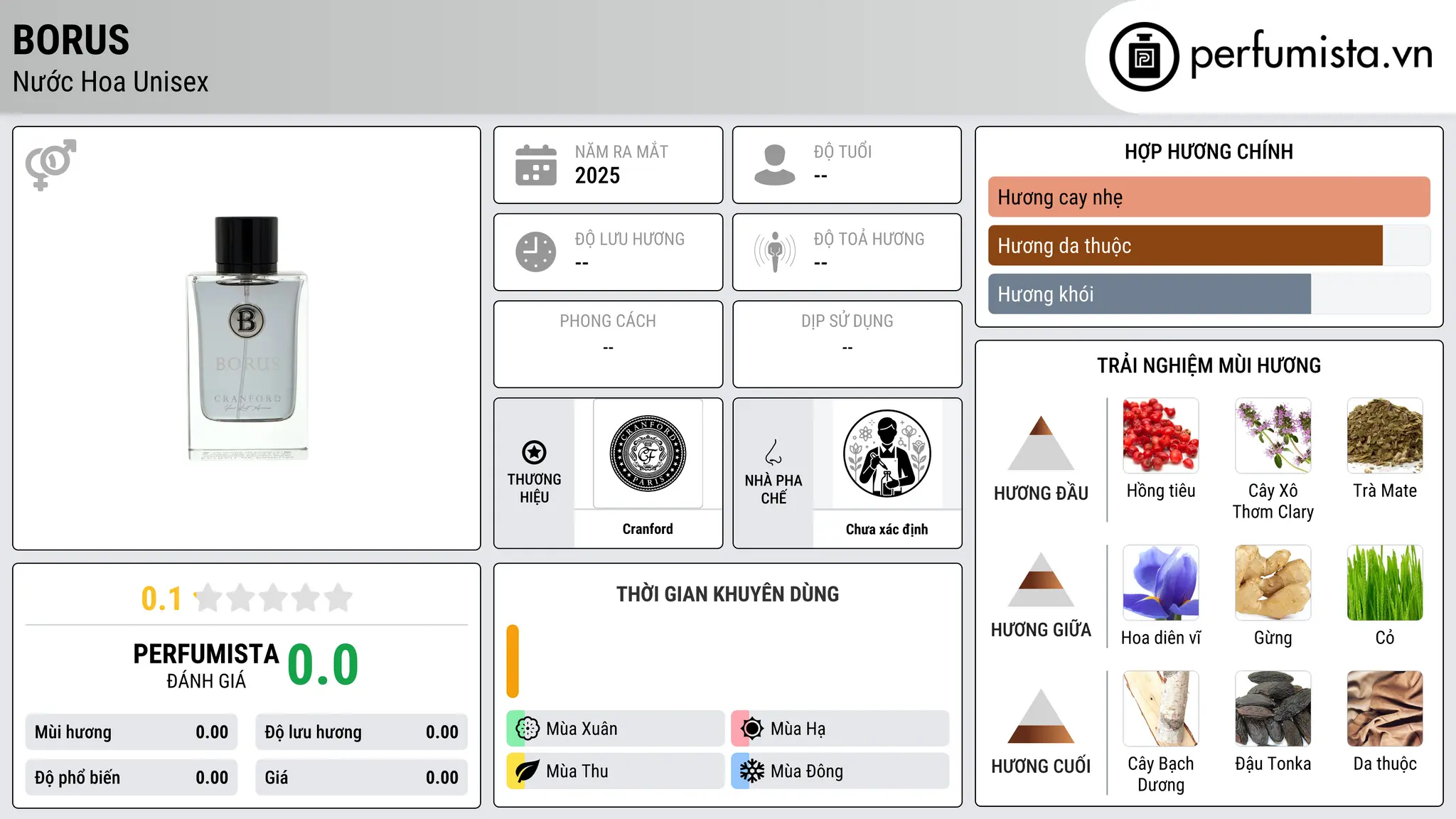Click the Phong cách card
The width and height of the screenshot is (1456, 819).
[x=608, y=344]
